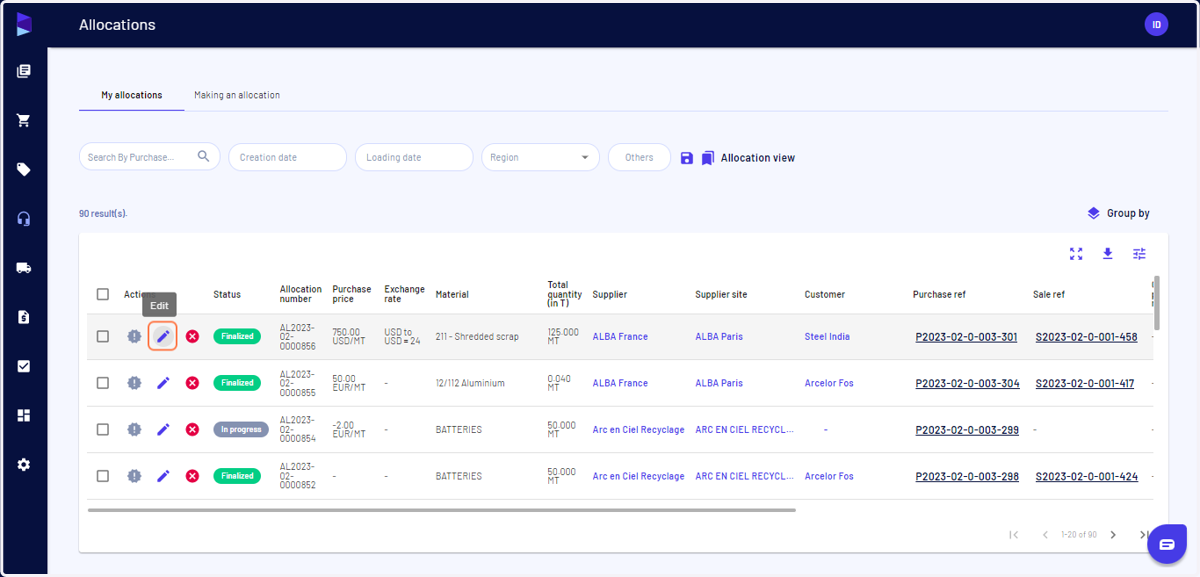Screen dimensions: 1200x577
Task: Open customer Steel India link
Action: point(827,337)
